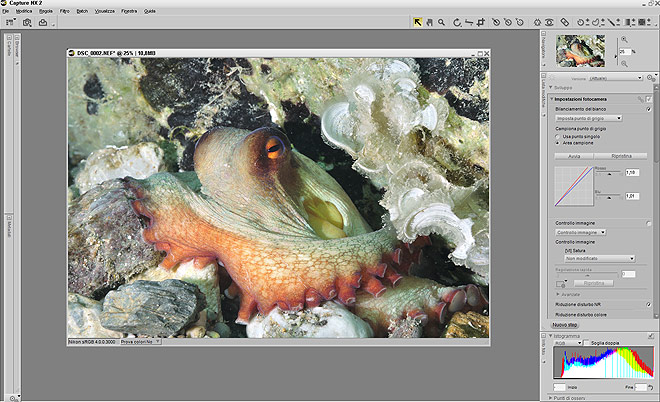Click the color picker icon left of Ripristina
This screenshot has height=402, width=660.
[x=561, y=284]
